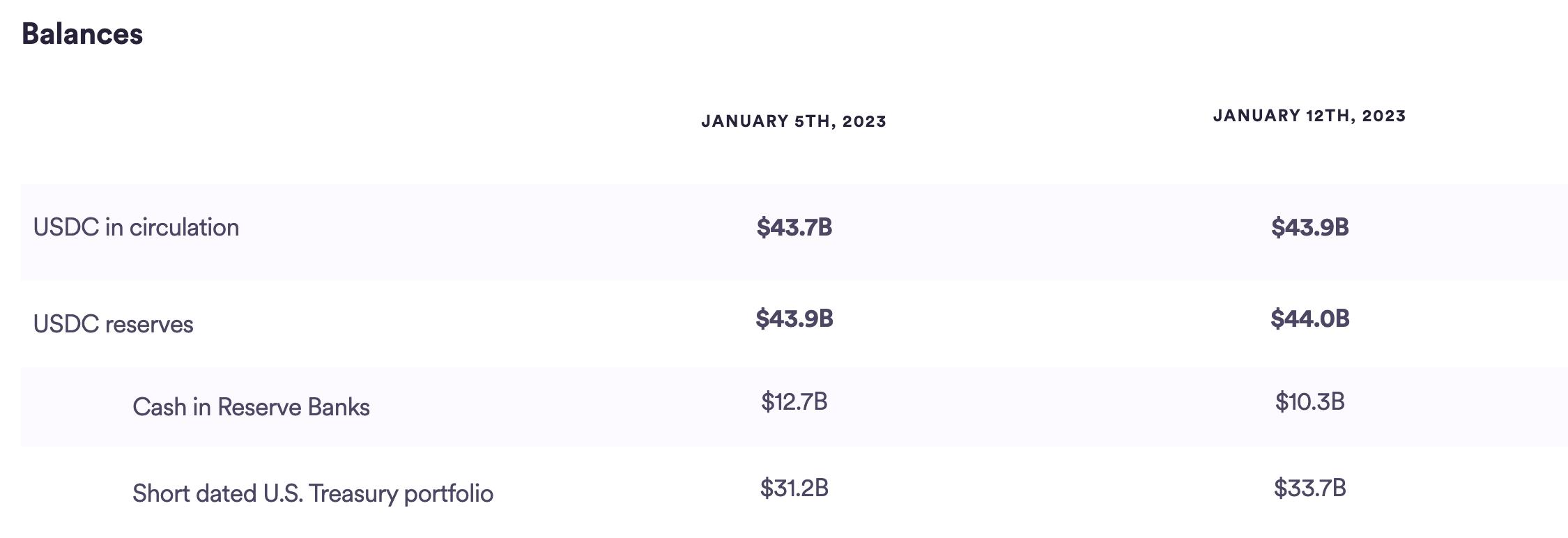Screen dimensions: 1568x538
Task: Click the Short dated U.S. Treasury portfolio label
Action: (313, 493)
